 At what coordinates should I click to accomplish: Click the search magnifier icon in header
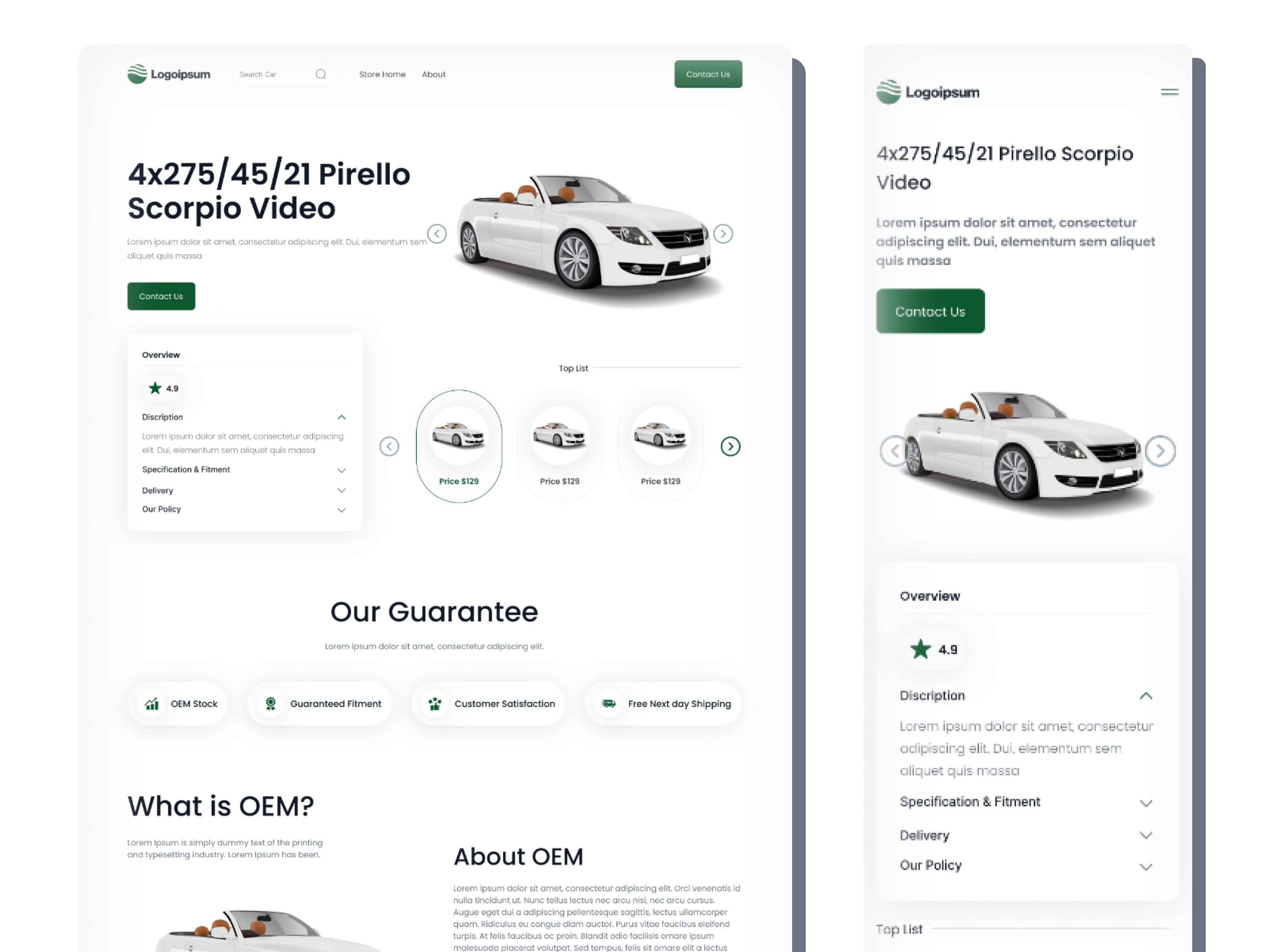coord(321,74)
